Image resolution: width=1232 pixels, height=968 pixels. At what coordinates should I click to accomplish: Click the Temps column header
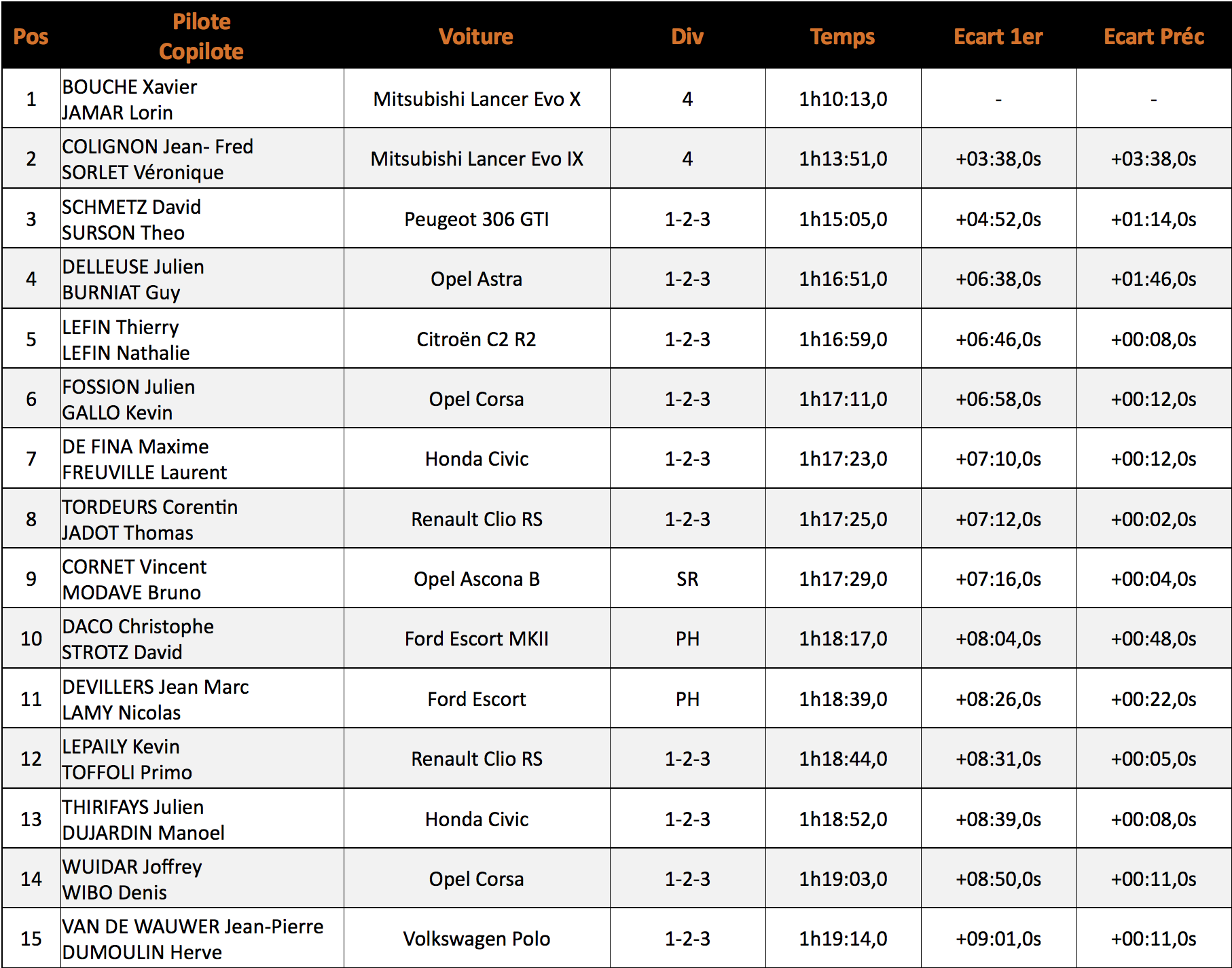click(843, 36)
